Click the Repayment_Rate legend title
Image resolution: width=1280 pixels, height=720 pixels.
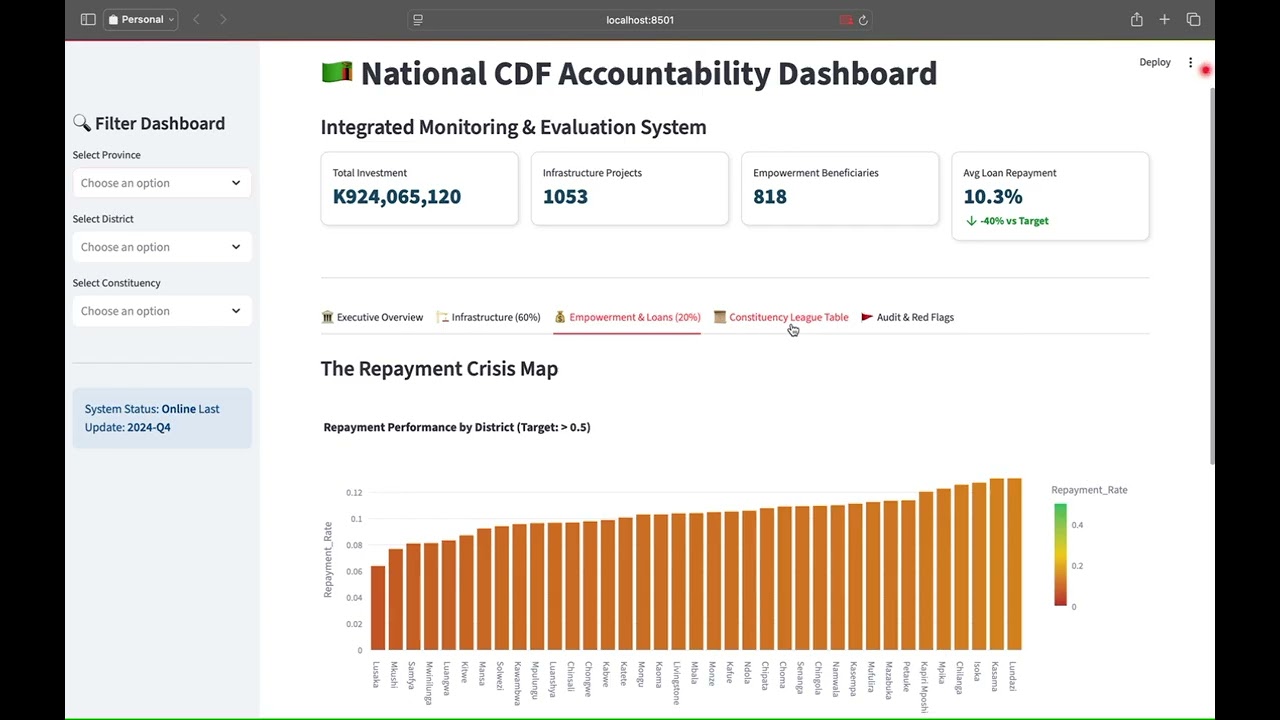click(x=1089, y=490)
